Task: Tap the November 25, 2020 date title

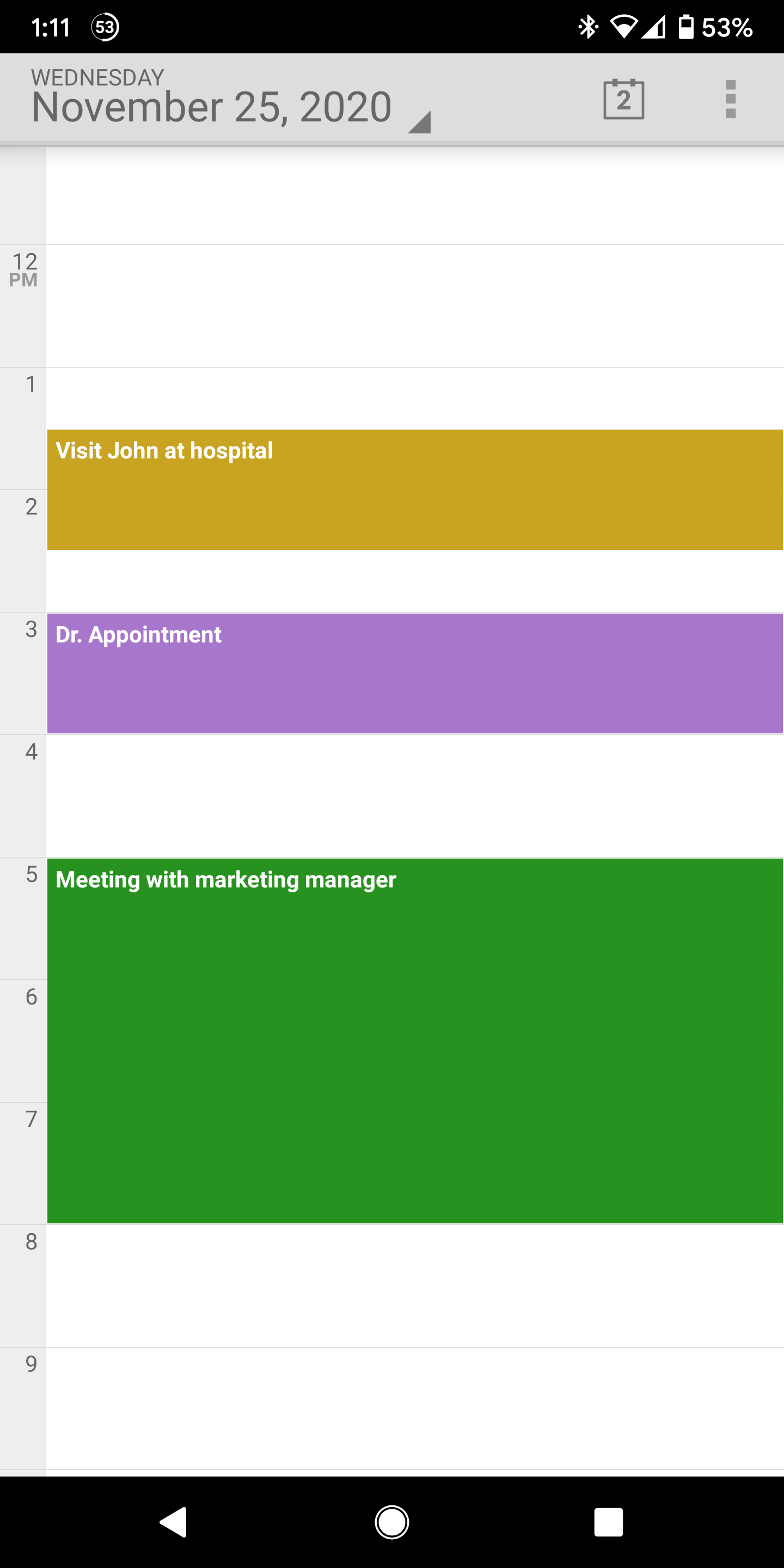Action: point(211,107)
